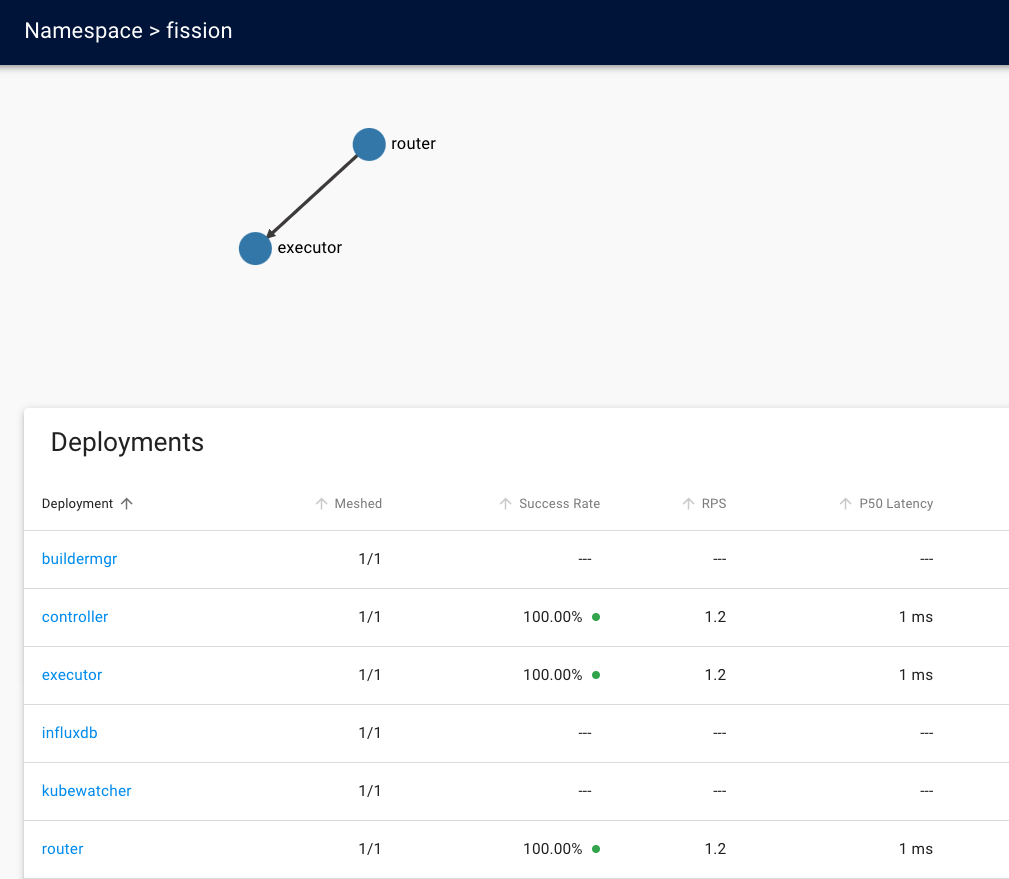The image size is (1009, 879).
Task: Open the executor deployment link in table
Action: point(72,675)
